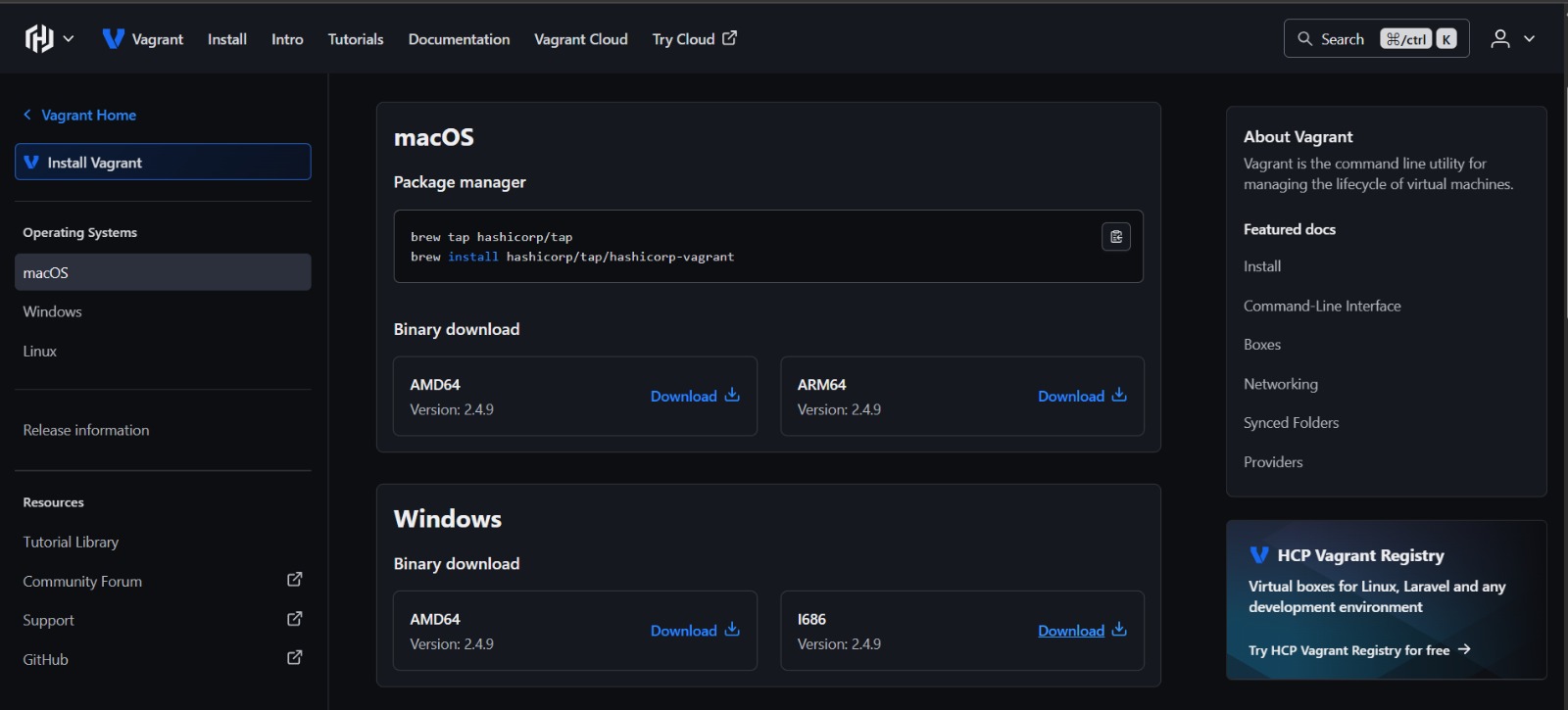Image resolution: width=1568 pixels, height=710 pixels.
Task: Open the Tutorials menu item
Action: click(x=356, y=39)
